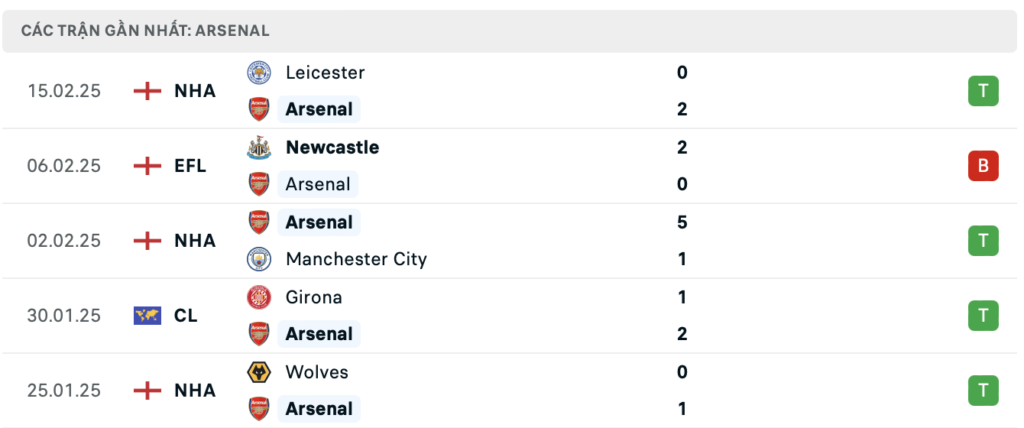Click the Champions League flag icon
This screenshot has height=428, width=1024.
click(x=147, y=315)
